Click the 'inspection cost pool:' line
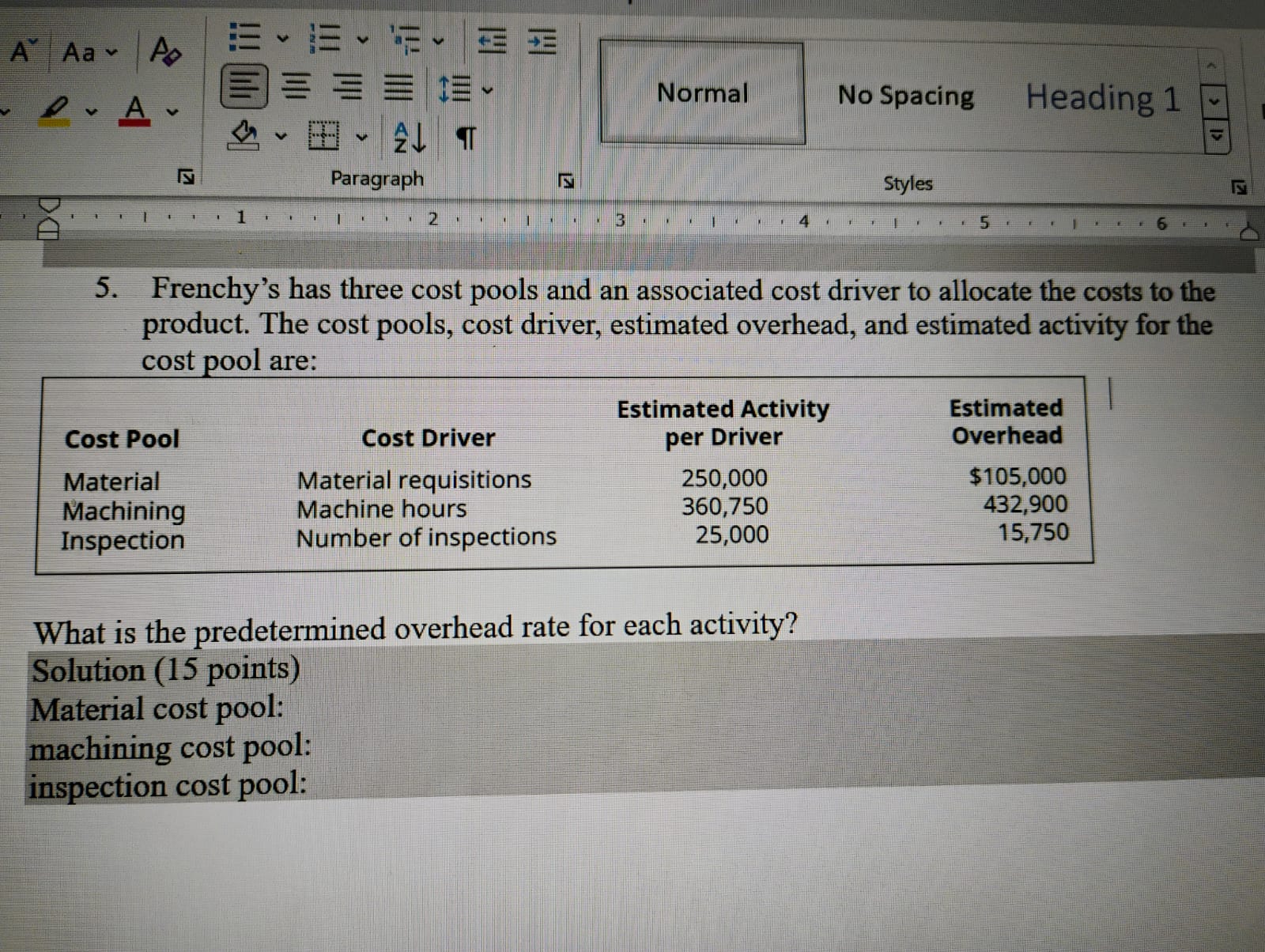This screenshot has width=1265, height=952. point(168,785)
